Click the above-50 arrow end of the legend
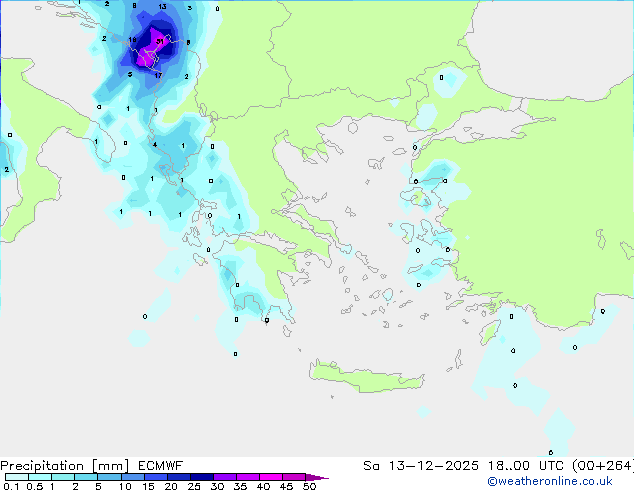The height and width of the screenshot is (490, 634). click(x=316, y=477)
